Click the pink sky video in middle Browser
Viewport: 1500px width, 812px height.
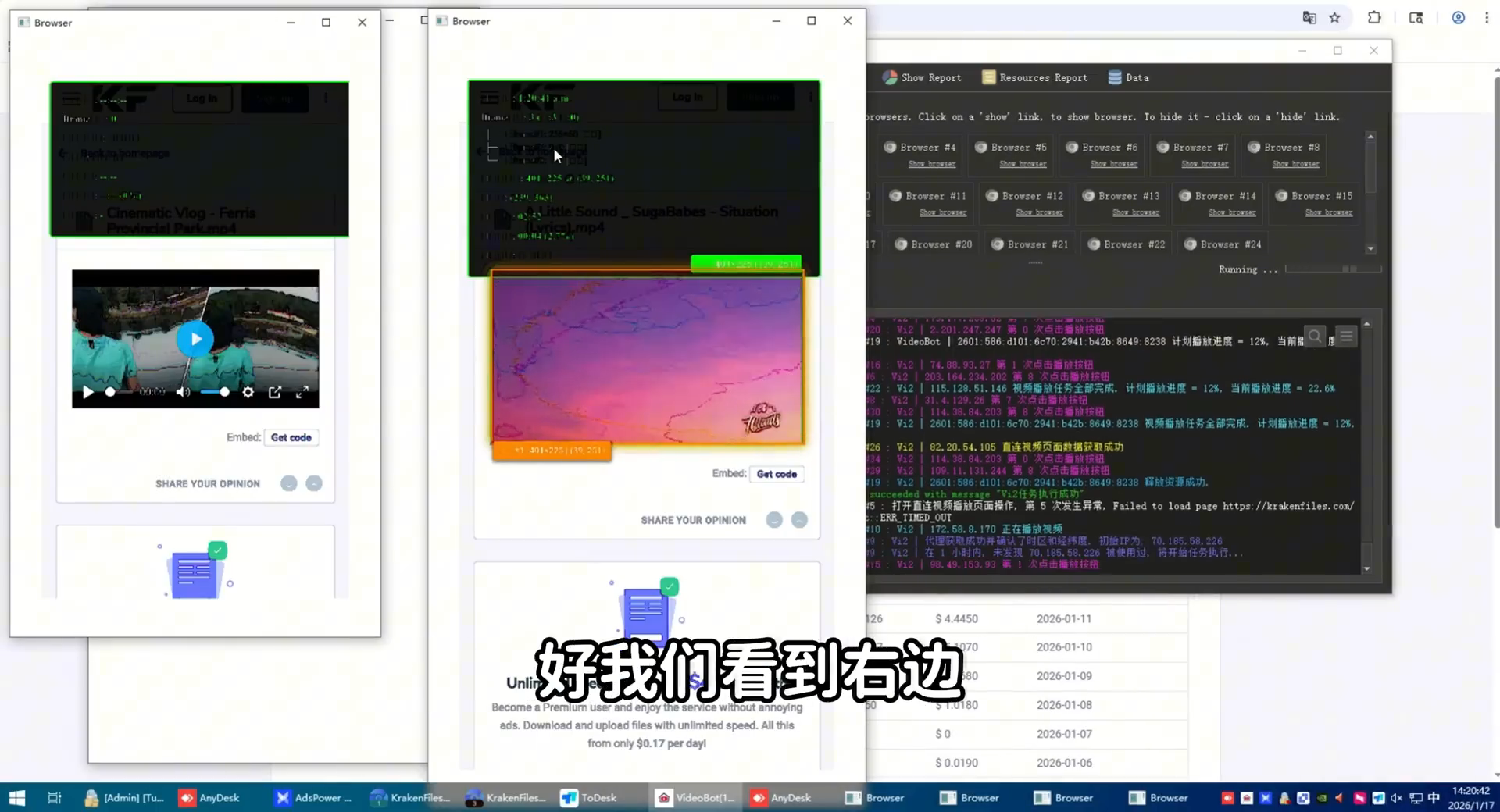pyautogui.click(x=647, y=357)
